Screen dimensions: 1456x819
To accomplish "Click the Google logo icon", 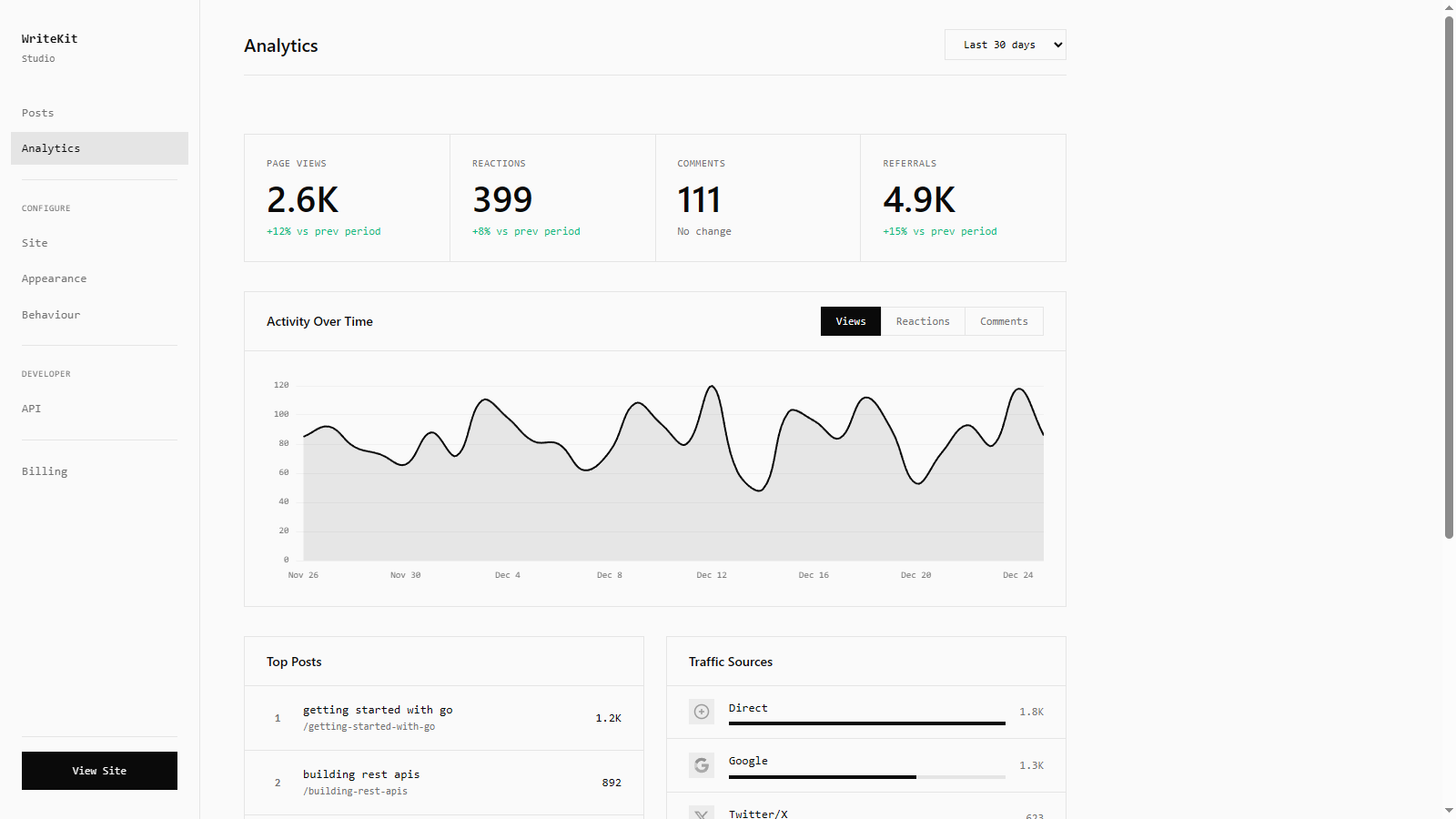I will [x=701, y=765].
